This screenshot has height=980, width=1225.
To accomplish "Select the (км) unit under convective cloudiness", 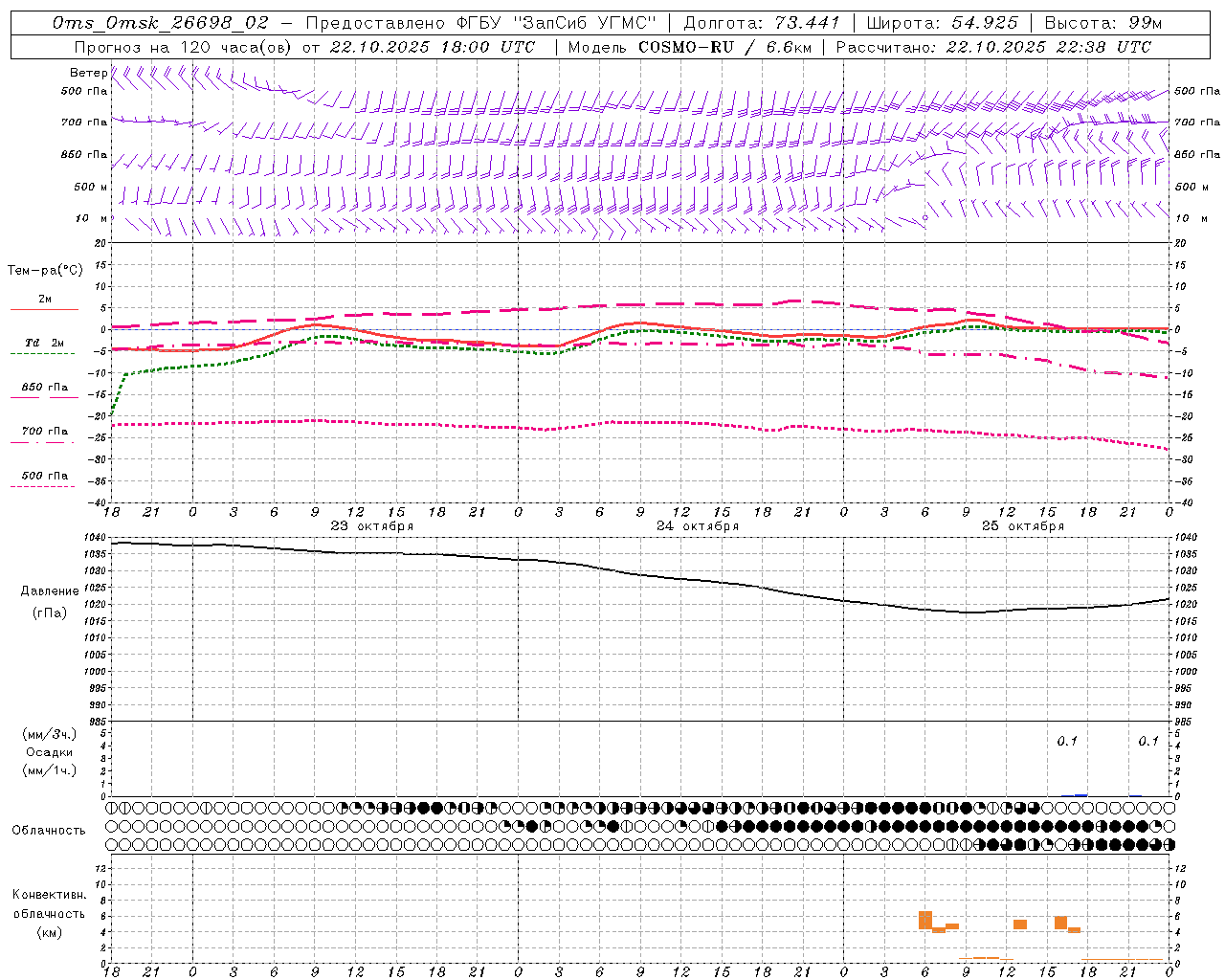I will [49, 932].
